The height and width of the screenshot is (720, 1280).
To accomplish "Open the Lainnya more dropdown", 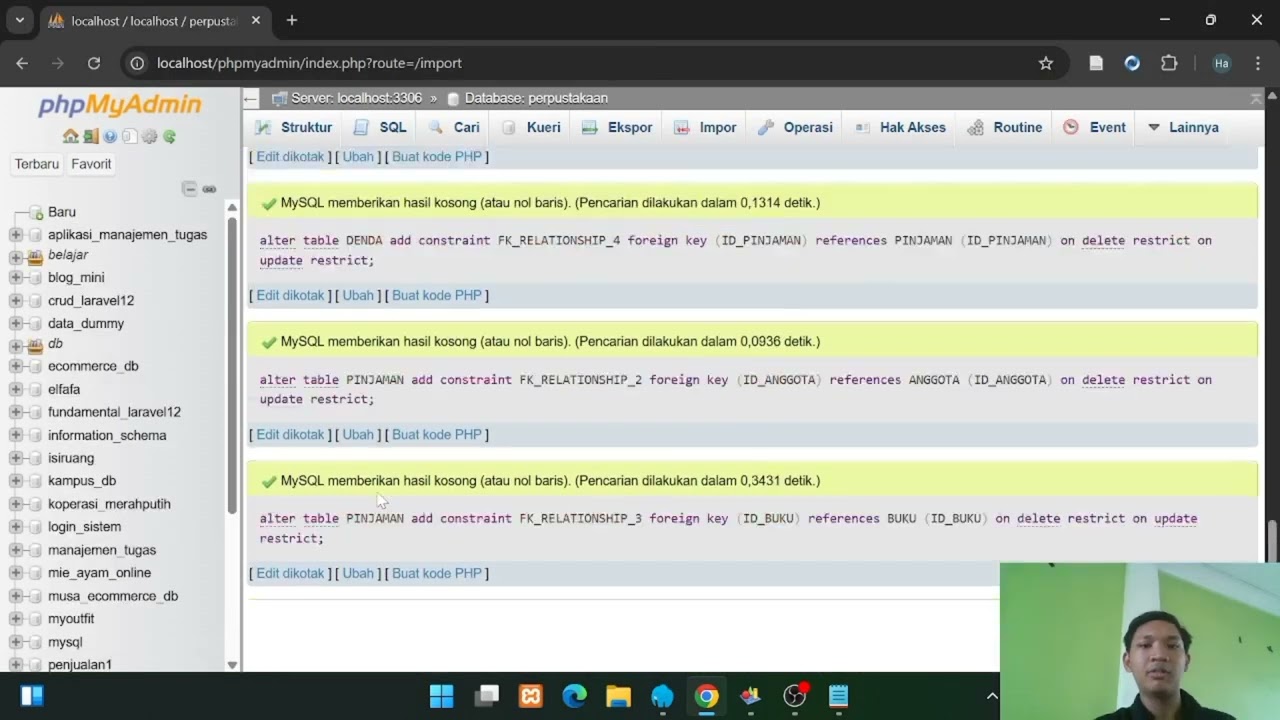I will pyautogui.click(x=1184, y=127).
